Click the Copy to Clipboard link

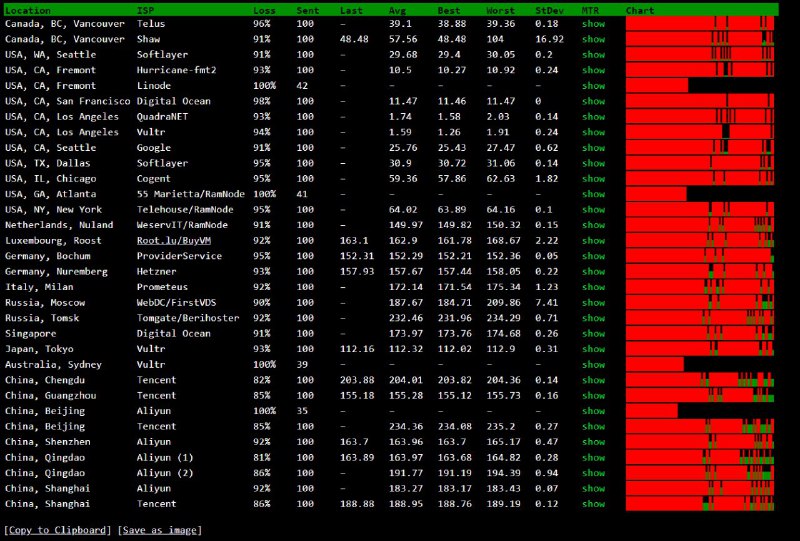click(57, 530)
